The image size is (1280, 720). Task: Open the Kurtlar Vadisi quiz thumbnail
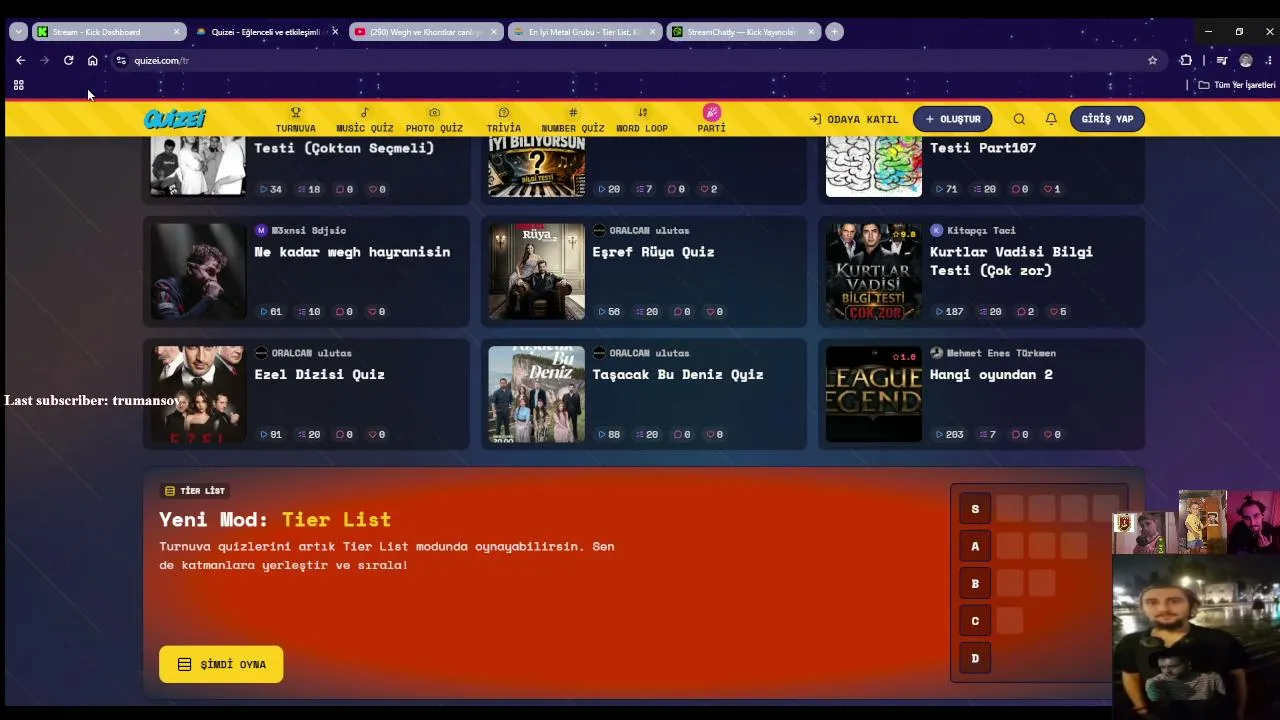874,271
